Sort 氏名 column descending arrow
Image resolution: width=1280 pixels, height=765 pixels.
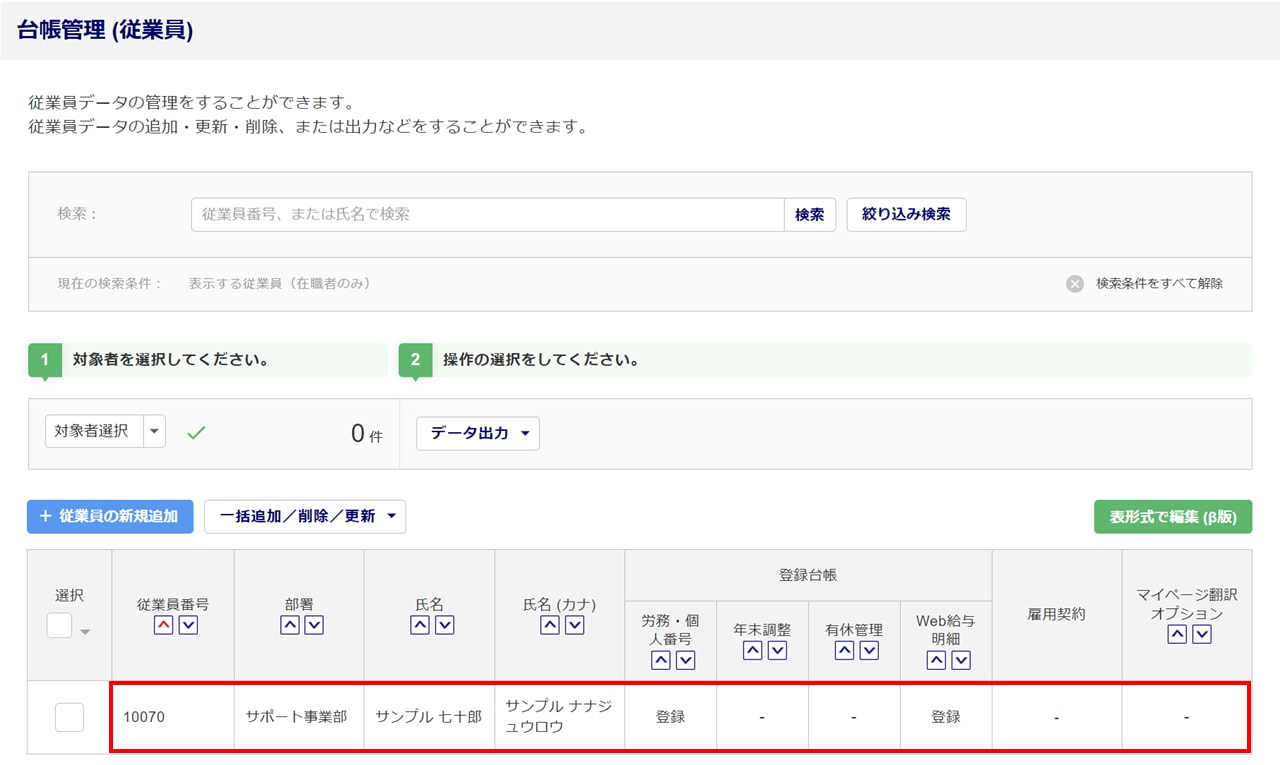pos(445,625)
